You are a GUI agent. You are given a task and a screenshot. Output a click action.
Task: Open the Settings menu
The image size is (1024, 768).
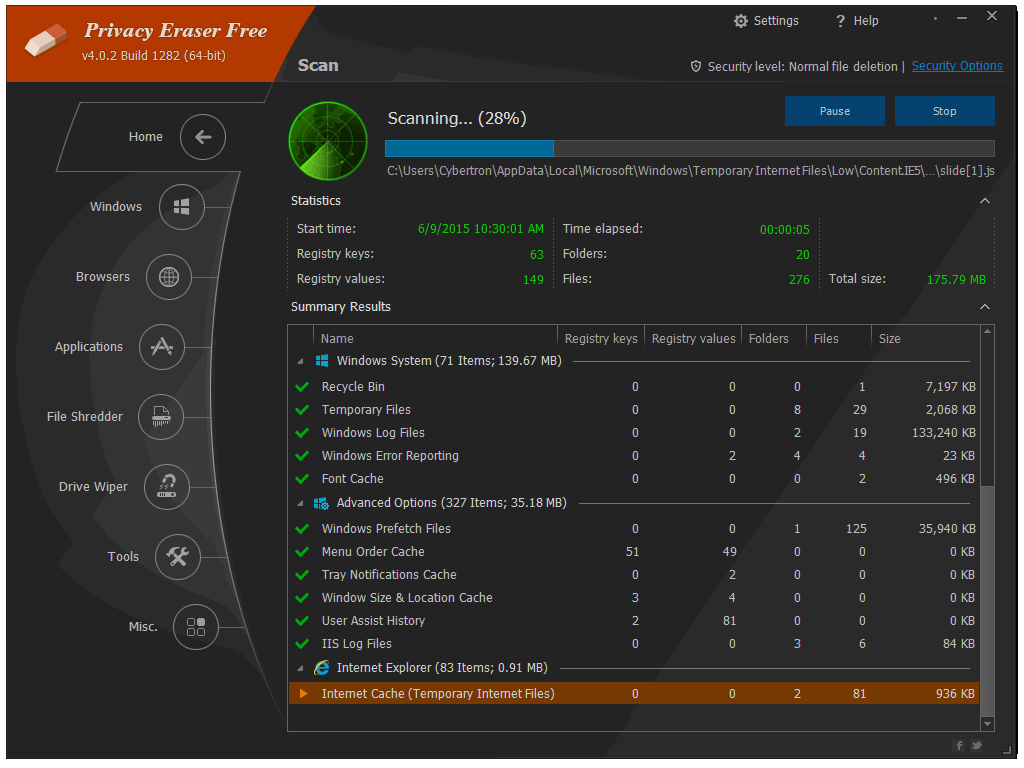click(766, 20)
